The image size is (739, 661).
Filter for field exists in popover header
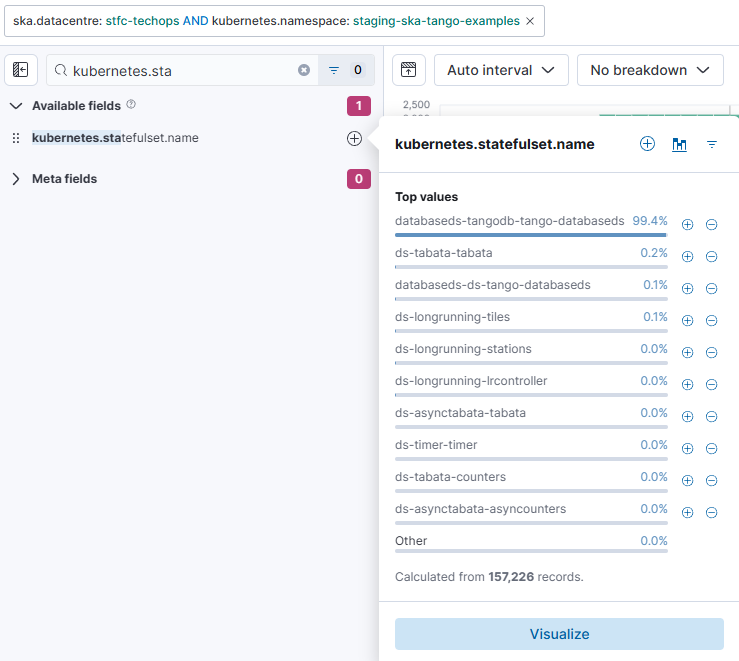coord(712,144)
